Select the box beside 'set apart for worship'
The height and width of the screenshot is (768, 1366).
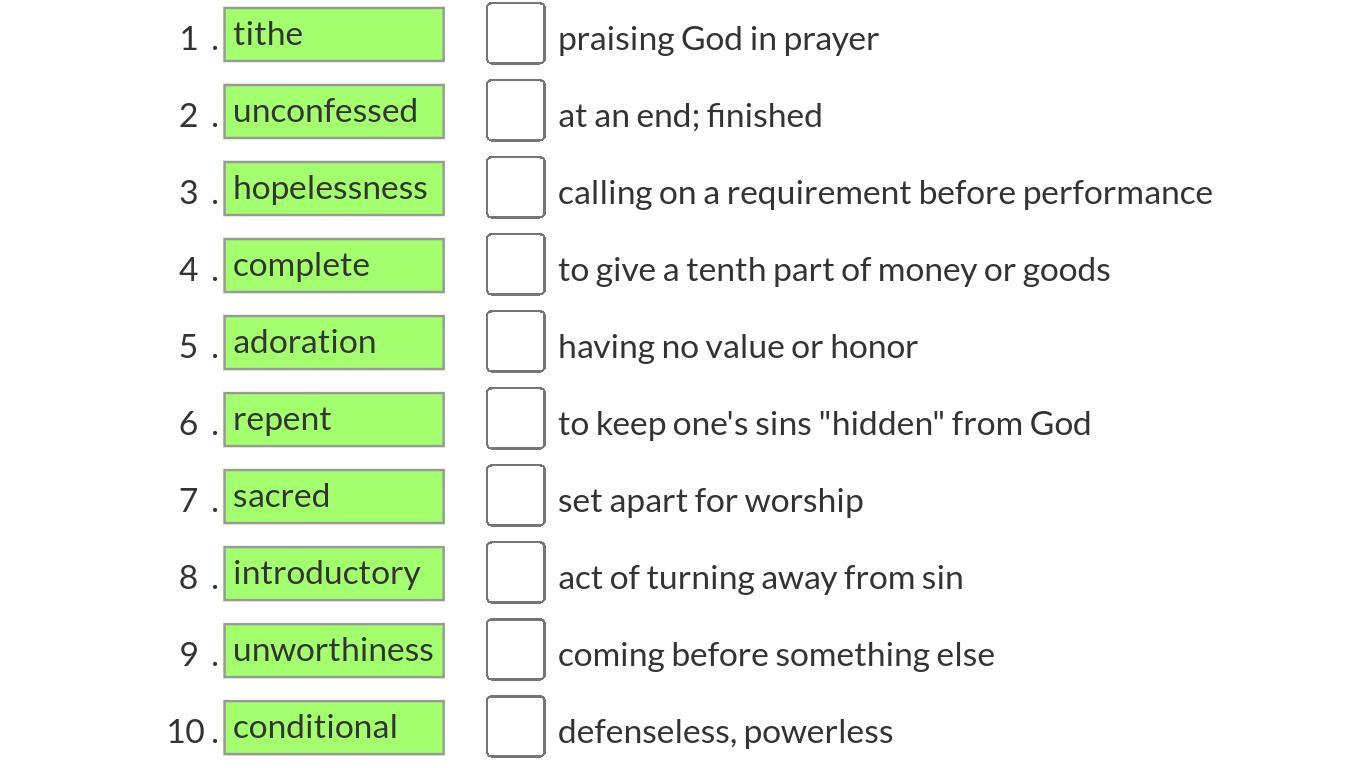click(x=516, y=496)
